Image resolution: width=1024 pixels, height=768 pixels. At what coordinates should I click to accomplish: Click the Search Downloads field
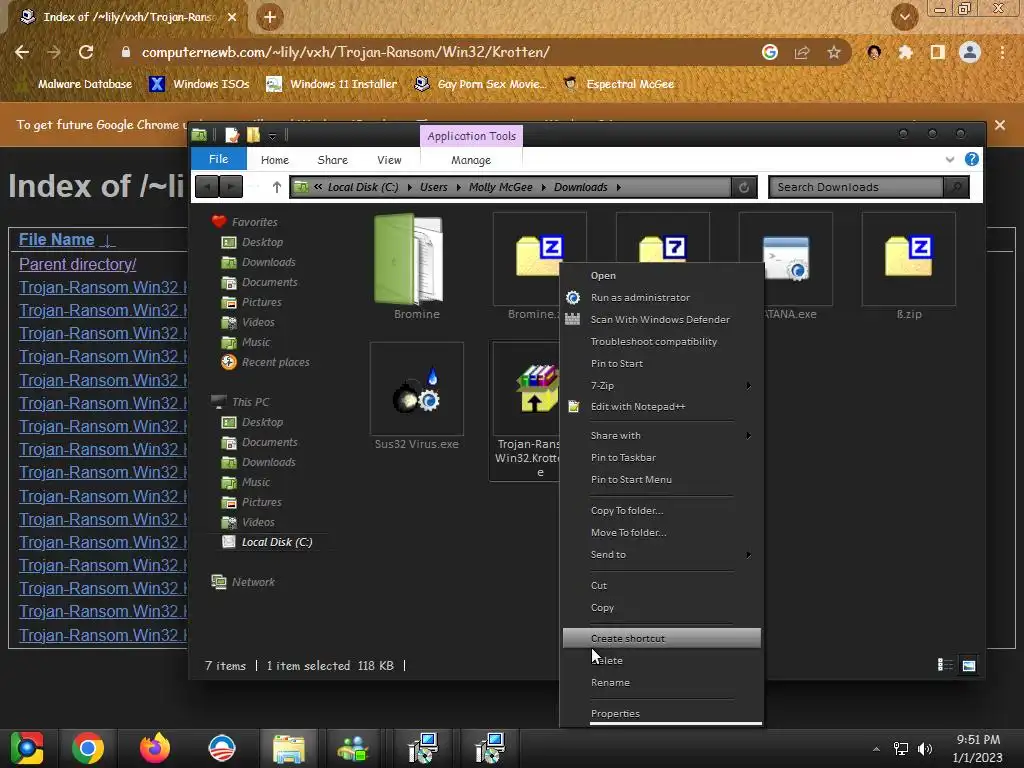point(856,187)
